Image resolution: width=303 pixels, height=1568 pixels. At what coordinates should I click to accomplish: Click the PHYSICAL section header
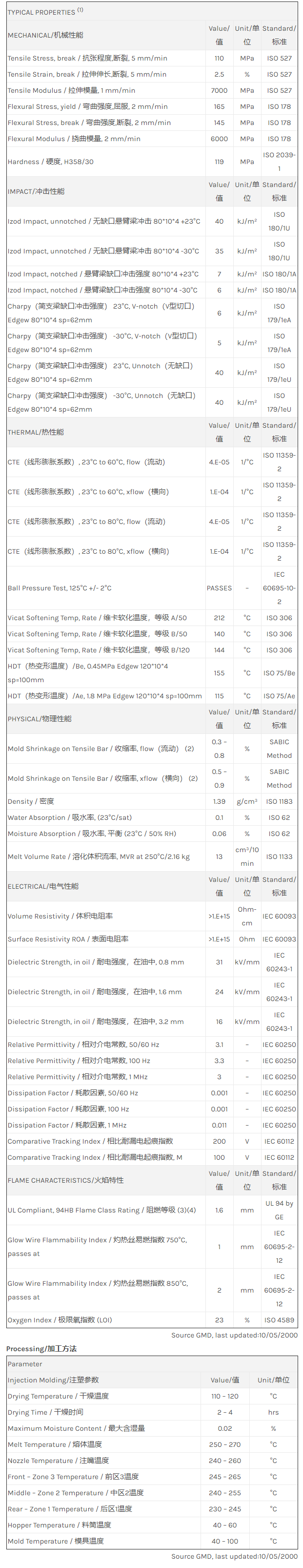tap(40, 718)
